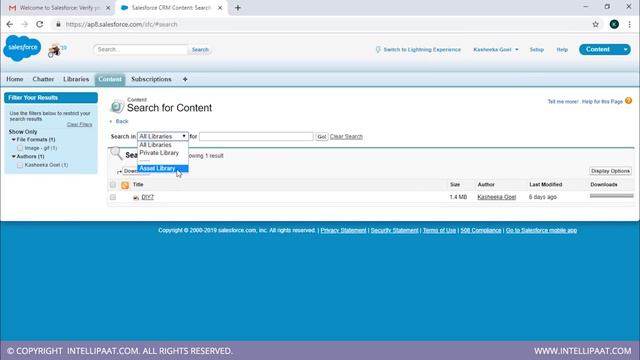Open the Kasheeka Goel user menu

496,49
